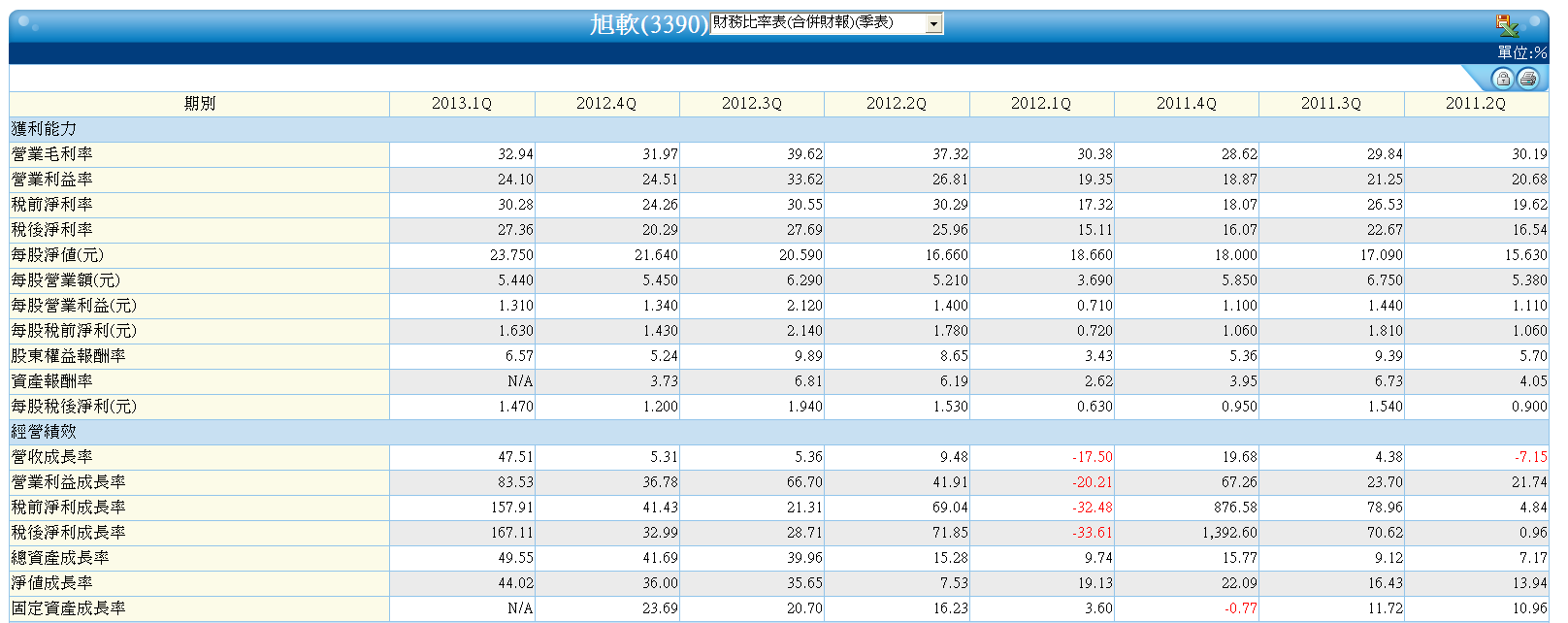
Task: Select the 2013.1Q column header
Action: (462, 104)
